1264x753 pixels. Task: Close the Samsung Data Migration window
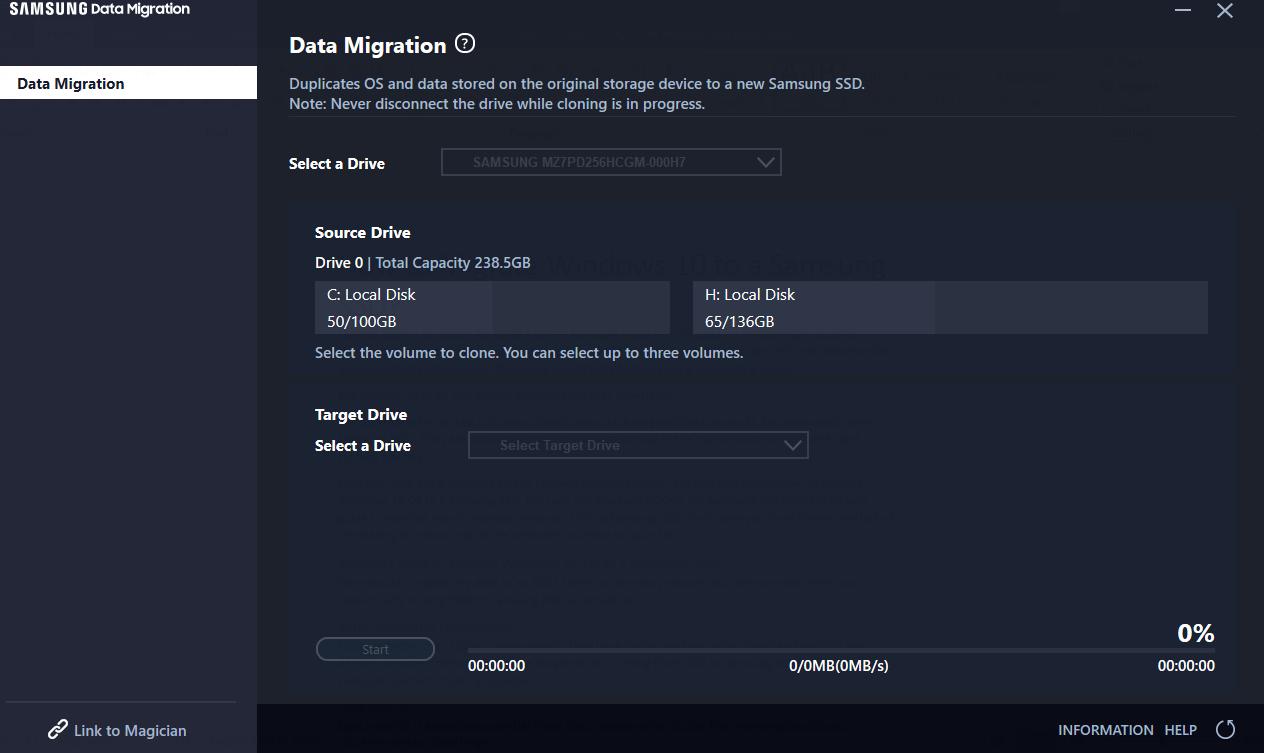pyautogui.click(x=1225, y=11)
